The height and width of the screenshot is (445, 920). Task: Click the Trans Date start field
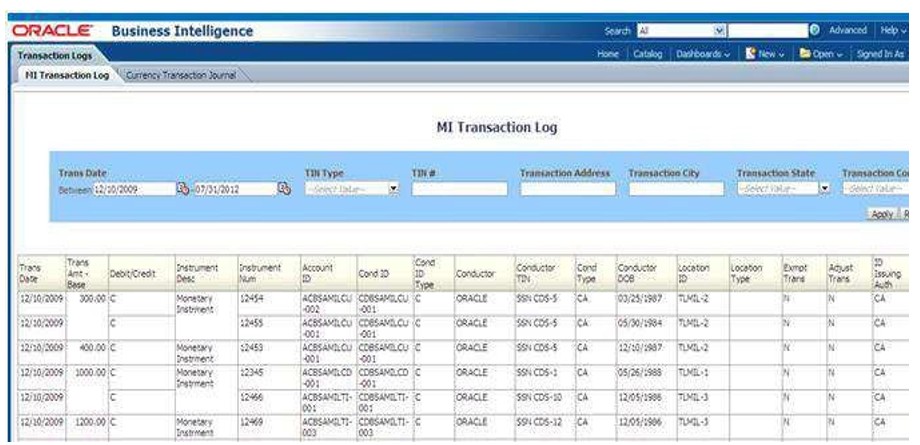[x=134, y=189]
